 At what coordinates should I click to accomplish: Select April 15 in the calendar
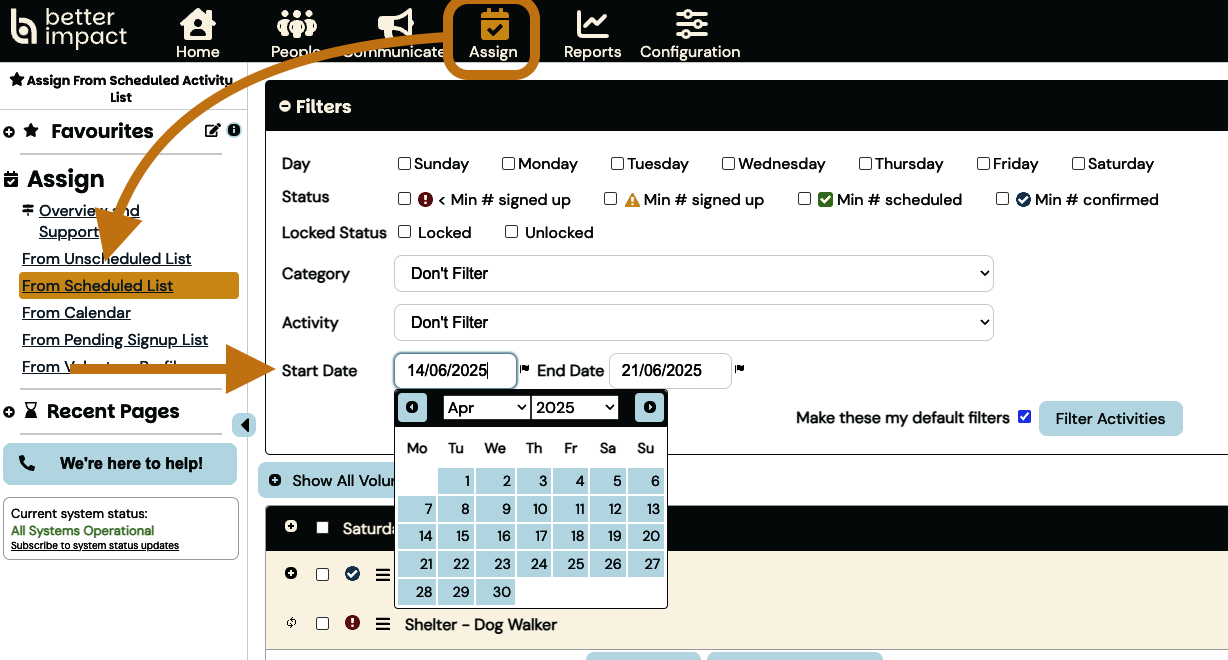click(456, 536)
